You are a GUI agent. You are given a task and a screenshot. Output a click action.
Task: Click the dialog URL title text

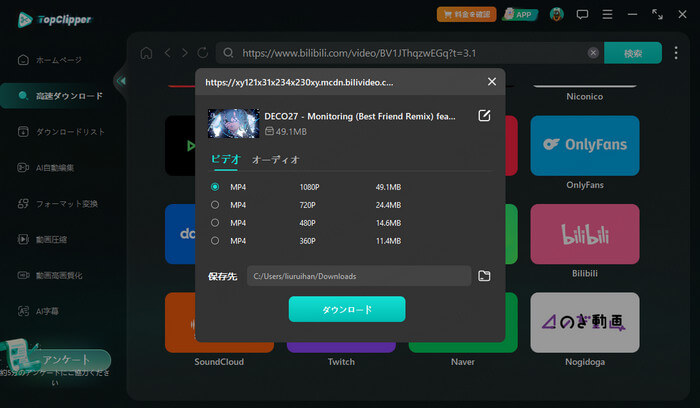pyautogui.click(x=299, y=83)
